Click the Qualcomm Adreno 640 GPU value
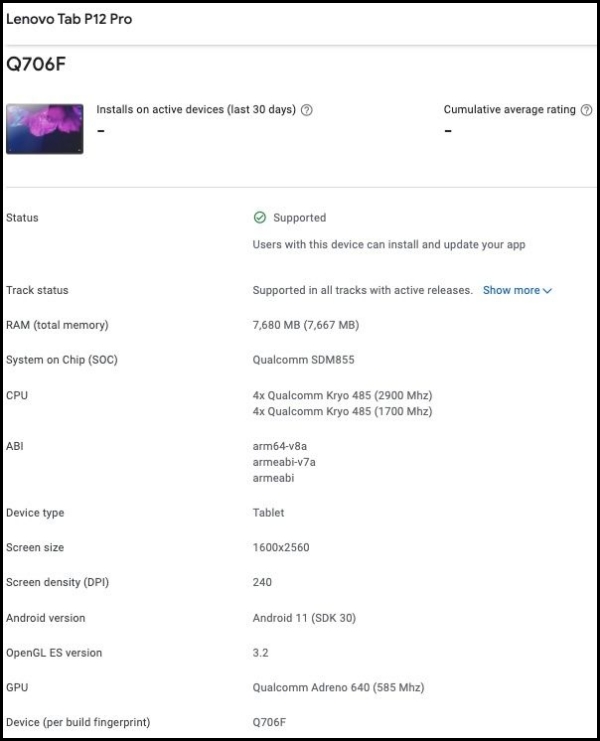 tap(338, 688)
